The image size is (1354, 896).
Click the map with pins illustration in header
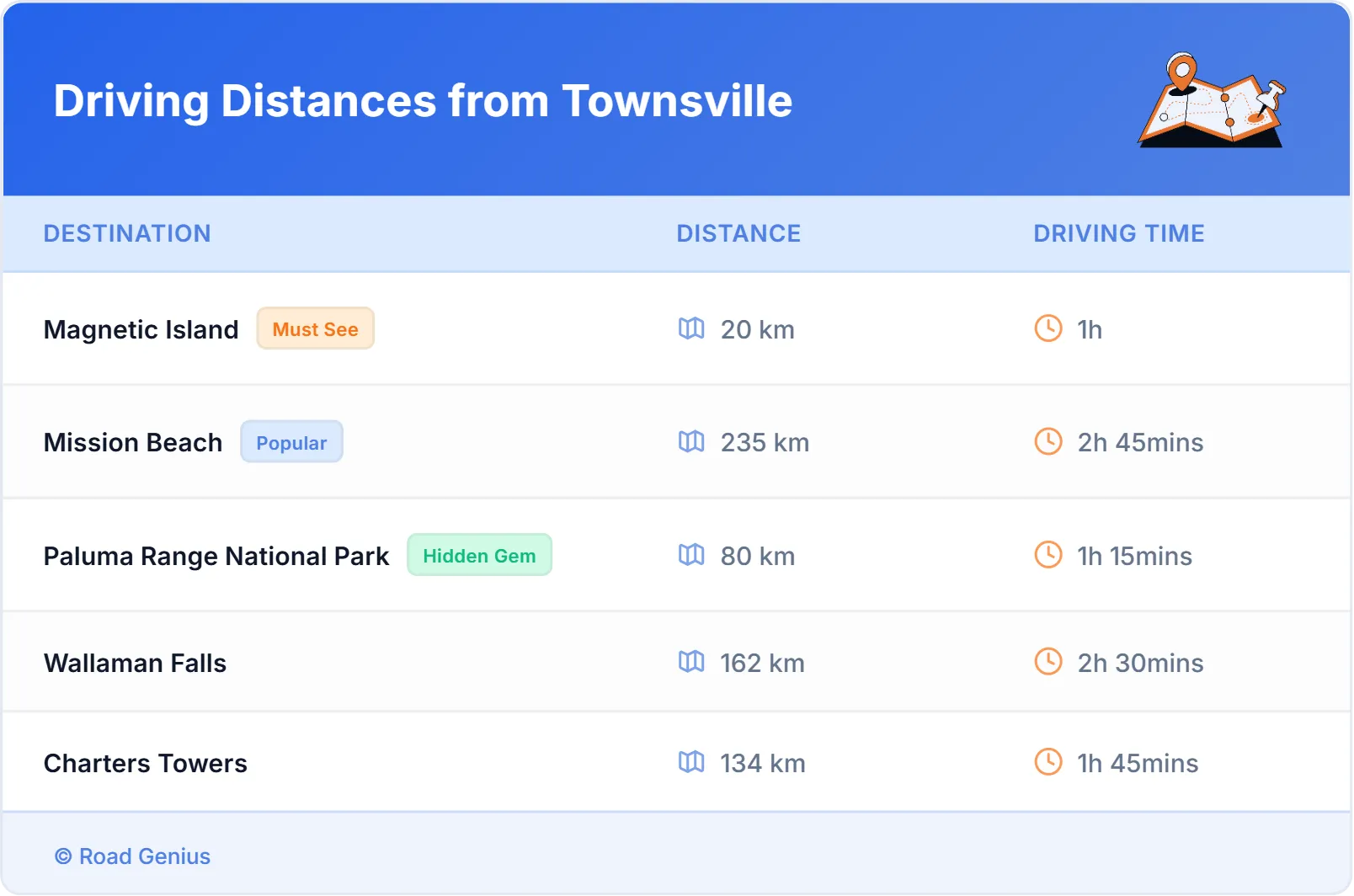[1212, 99]
